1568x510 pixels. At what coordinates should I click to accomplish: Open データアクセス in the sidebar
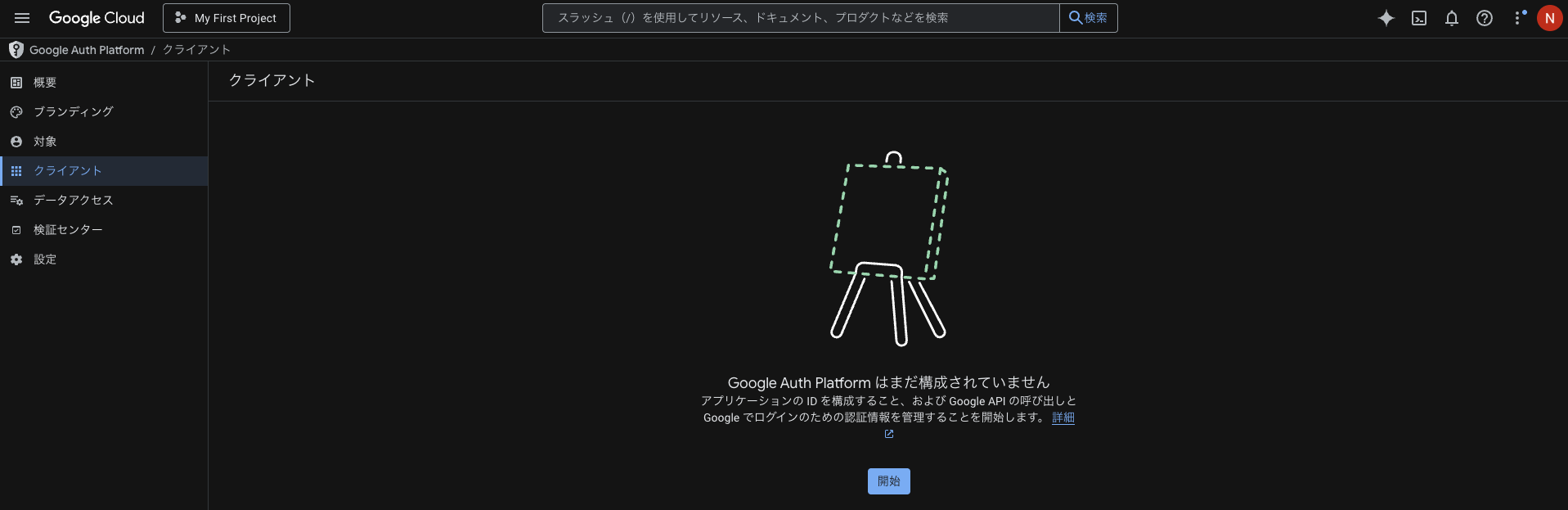pos(104,201)
